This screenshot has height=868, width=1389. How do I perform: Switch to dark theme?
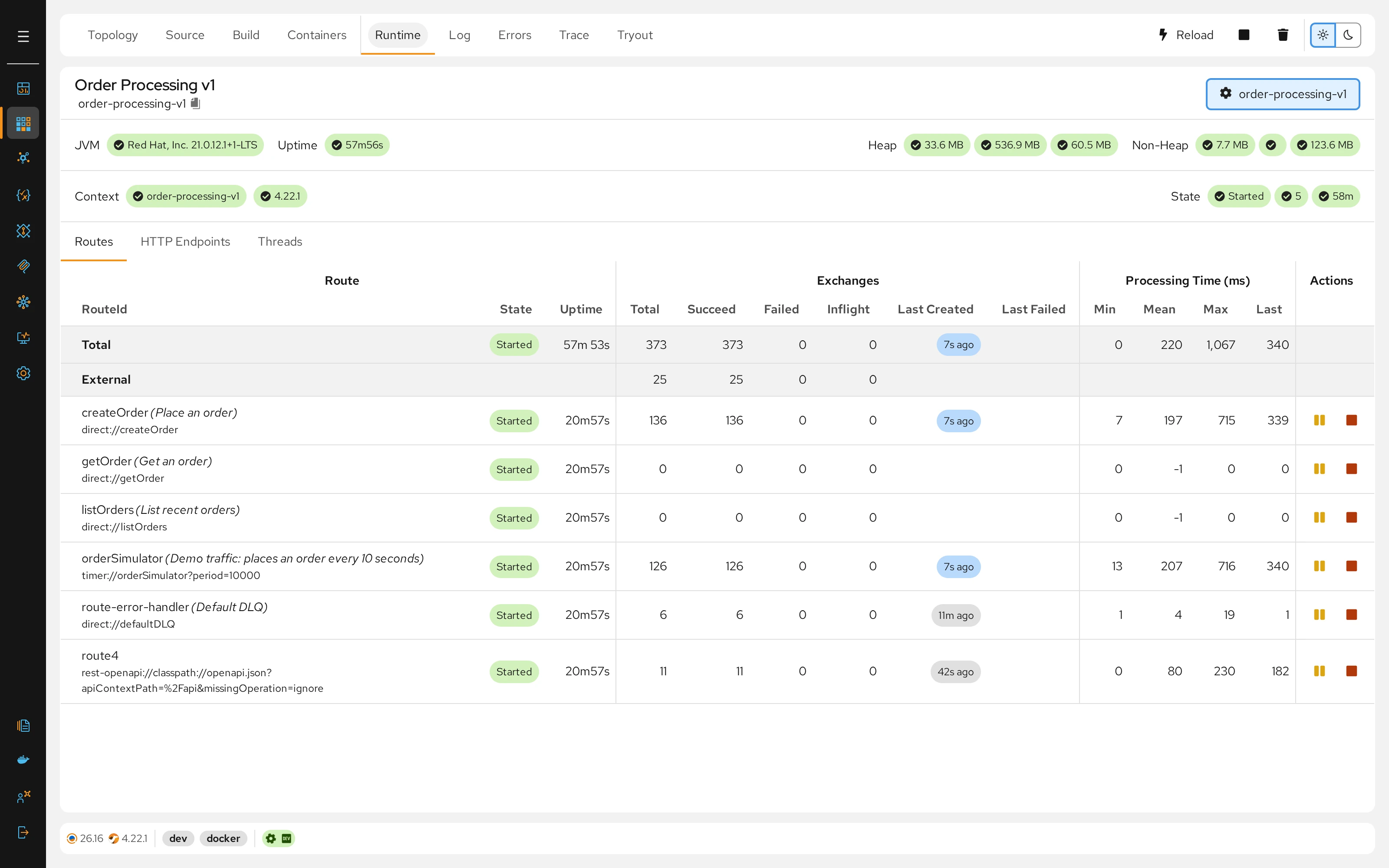(1348, 35)
